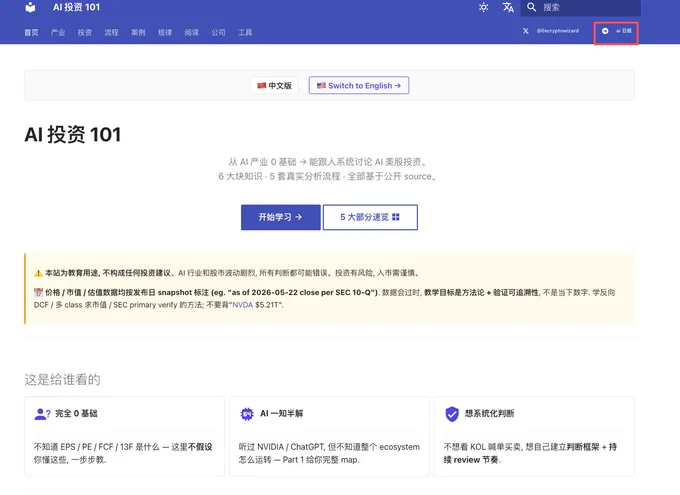
Task: Click the yellow warning triangle icon
Action: [x=38, y=273]
